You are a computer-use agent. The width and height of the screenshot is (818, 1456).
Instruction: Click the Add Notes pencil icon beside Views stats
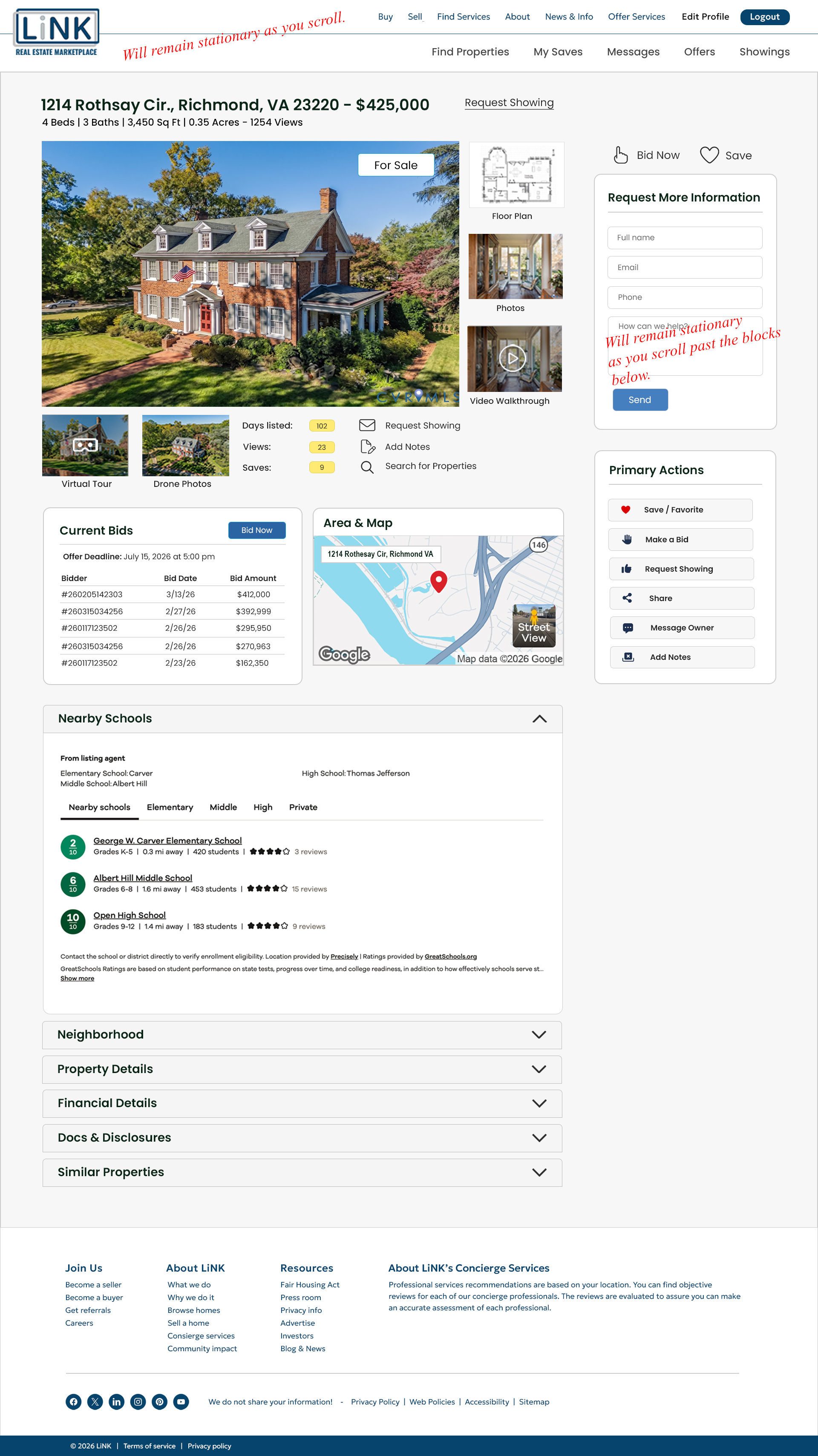pos(367,446)
